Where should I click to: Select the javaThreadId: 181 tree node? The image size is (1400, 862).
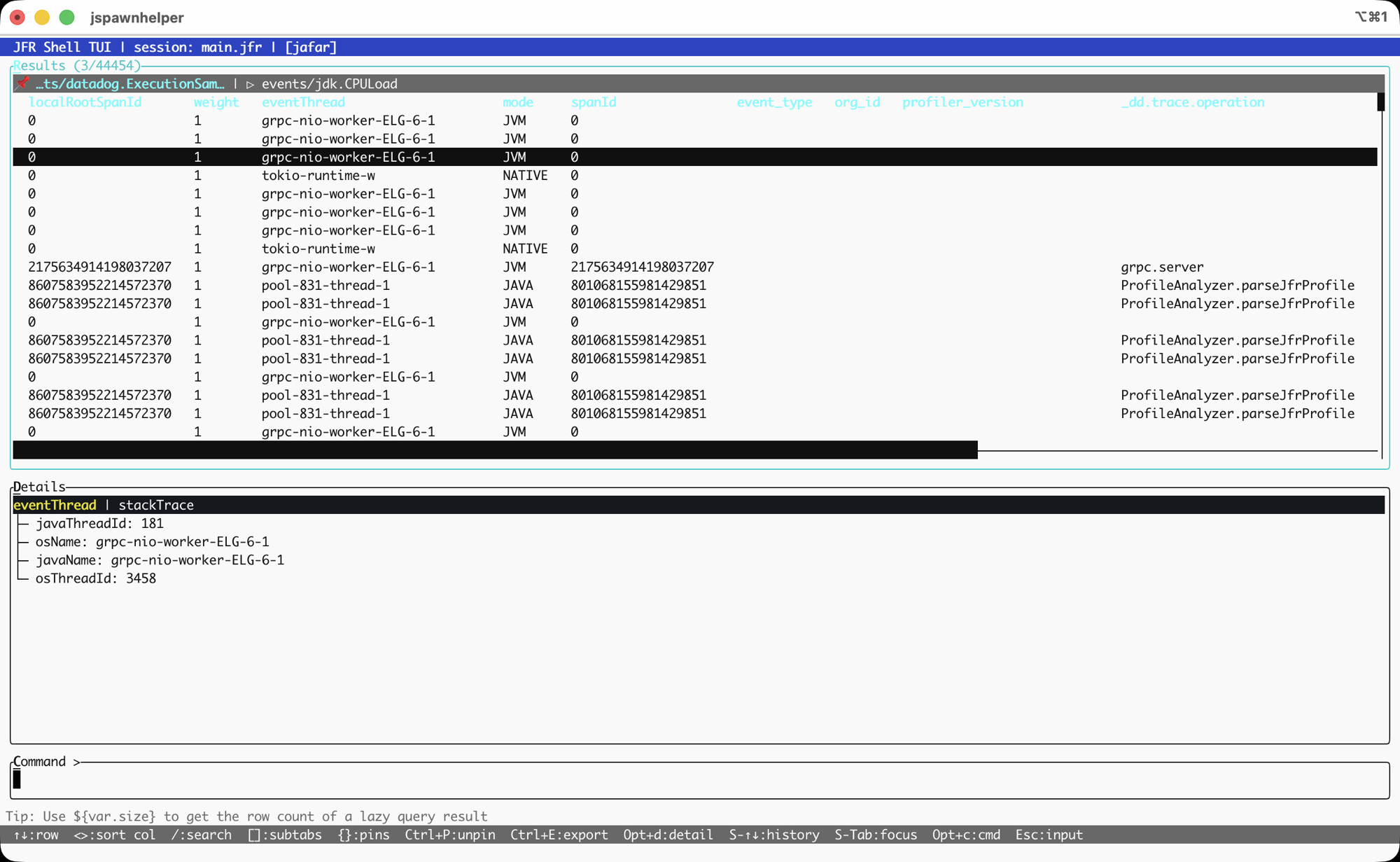click(99, 524)
